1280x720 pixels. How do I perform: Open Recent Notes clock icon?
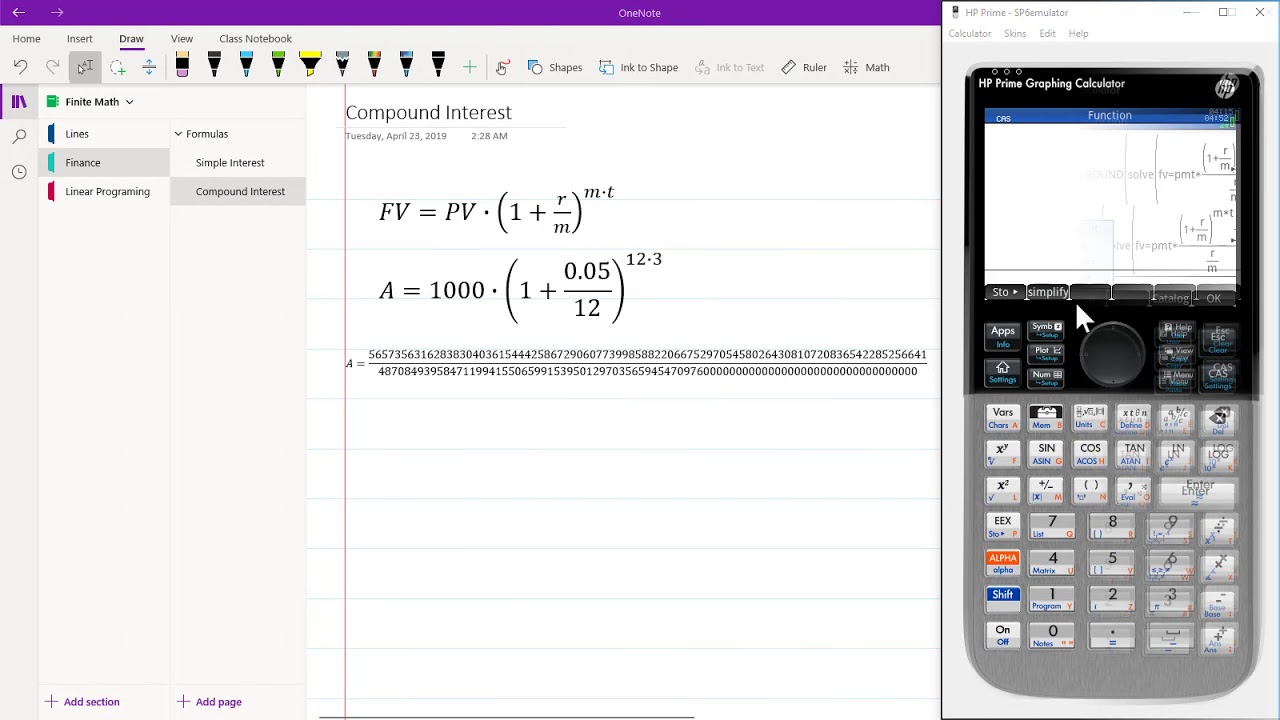click(19, 172)
